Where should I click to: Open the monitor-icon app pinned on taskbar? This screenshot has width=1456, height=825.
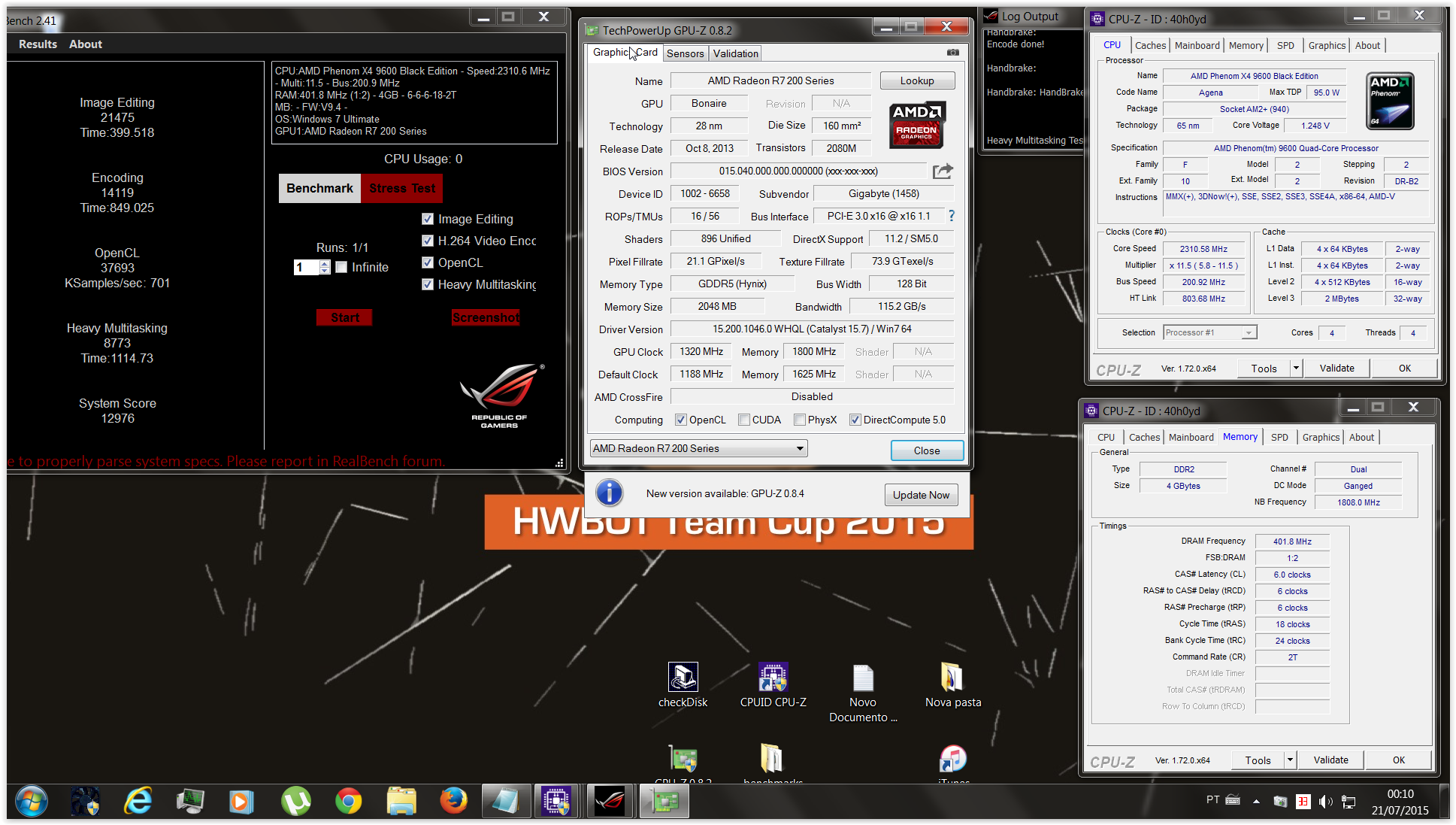coord(190,802)
